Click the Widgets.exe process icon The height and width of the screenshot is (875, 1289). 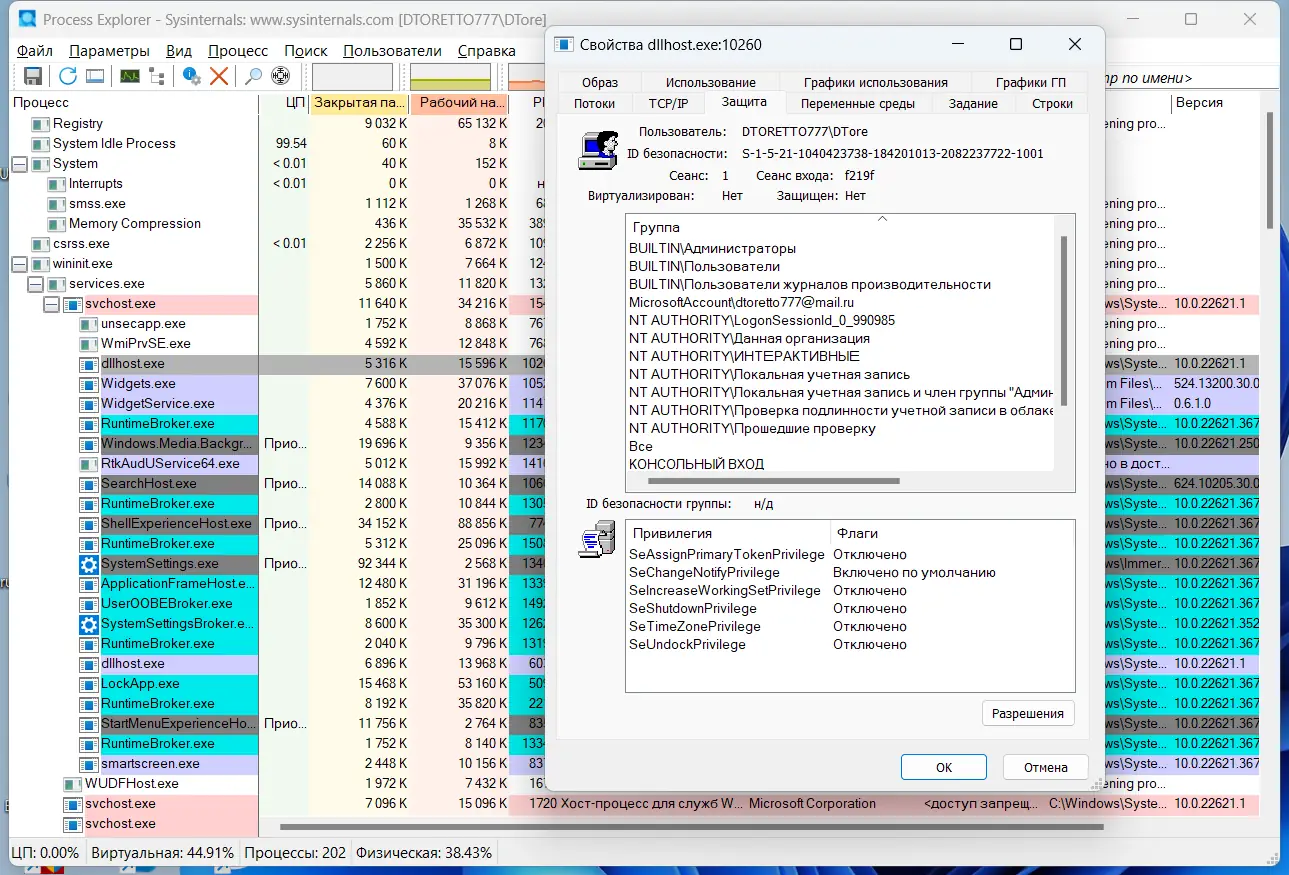click(90, 384)
